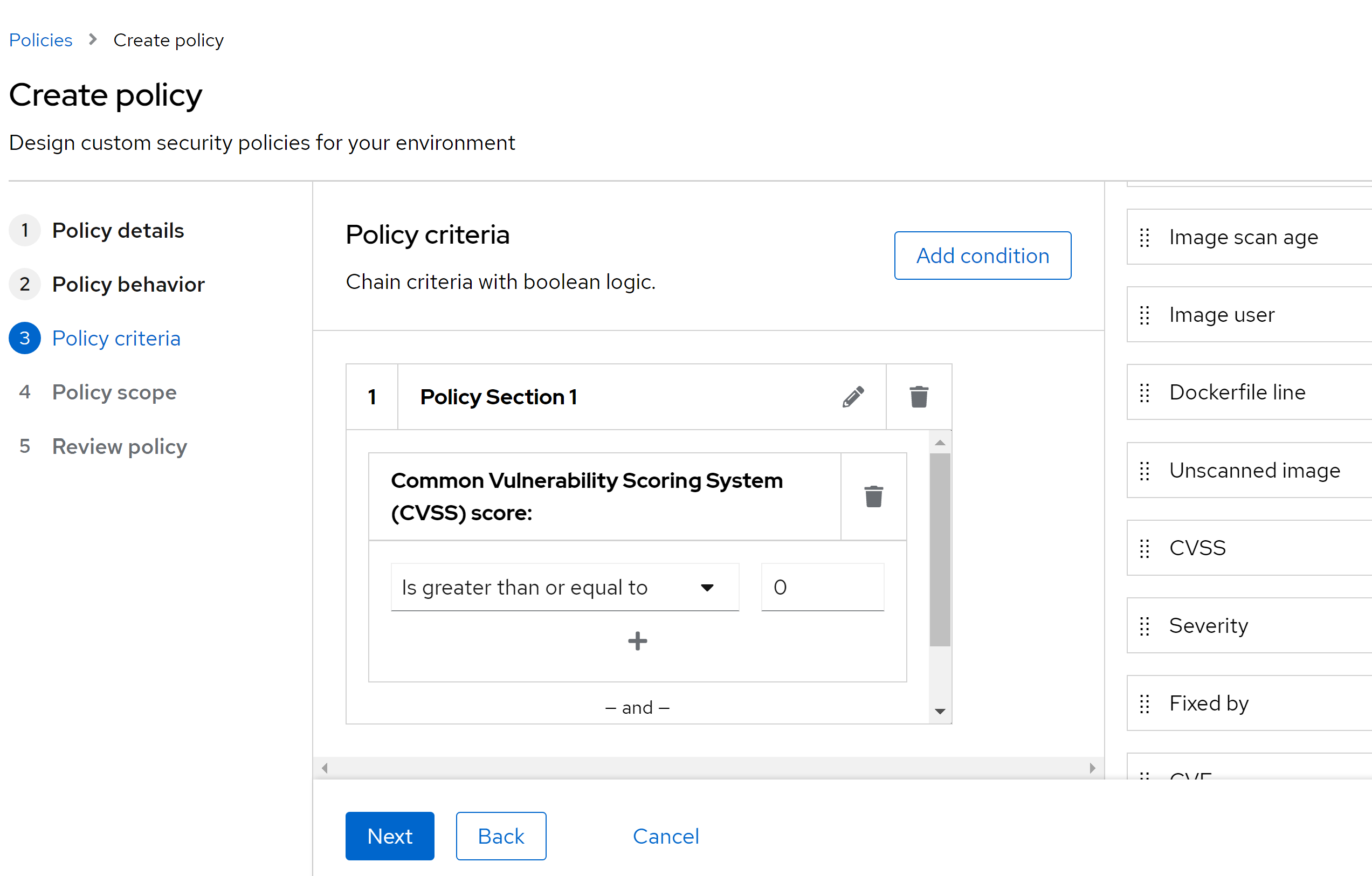Grab the drag handle next to Fixed by
Image resolution: width=1372 pixels, height=876 pixels.
point(1144,704)
